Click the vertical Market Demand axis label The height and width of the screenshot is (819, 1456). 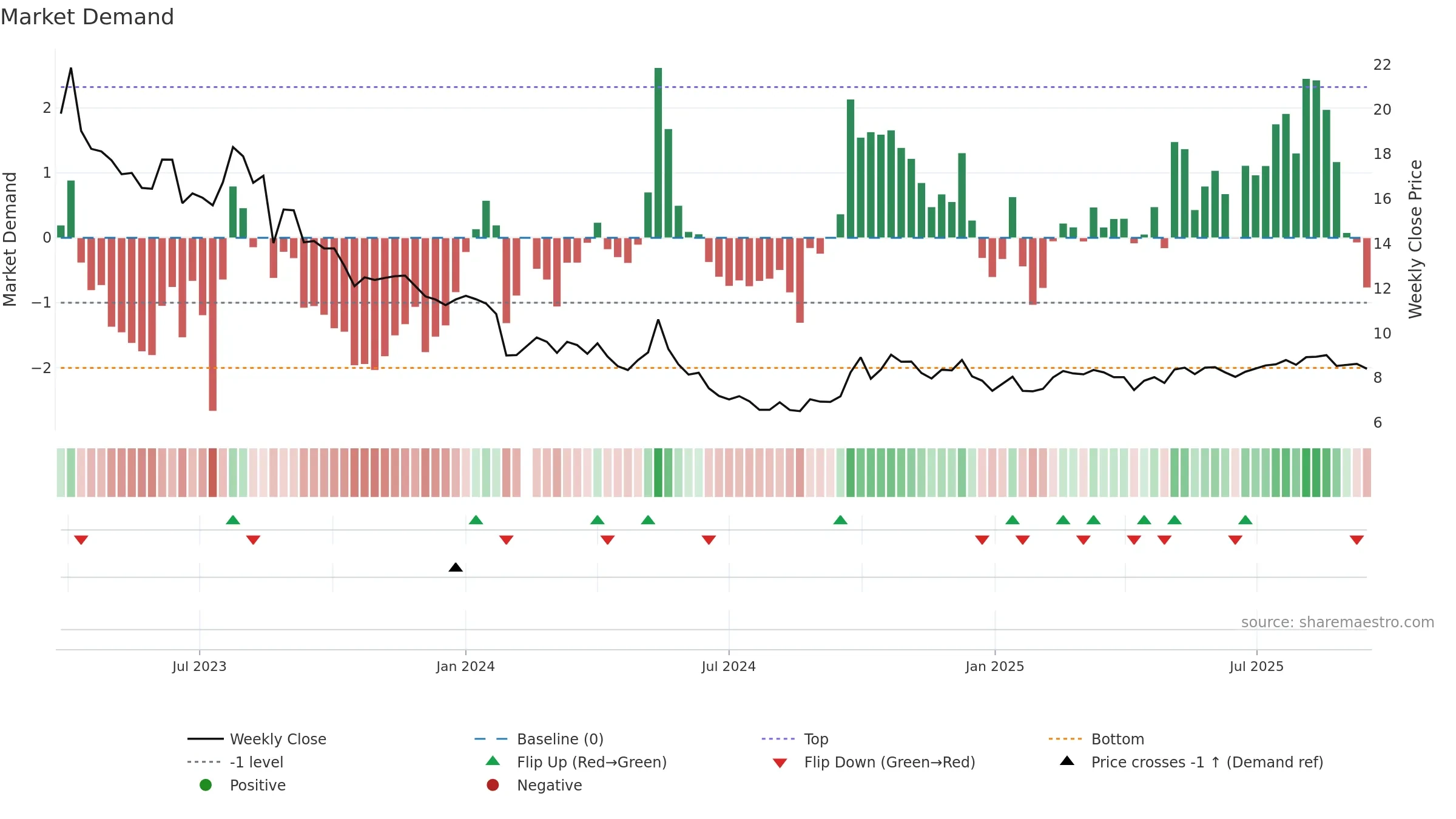point(10,239)
